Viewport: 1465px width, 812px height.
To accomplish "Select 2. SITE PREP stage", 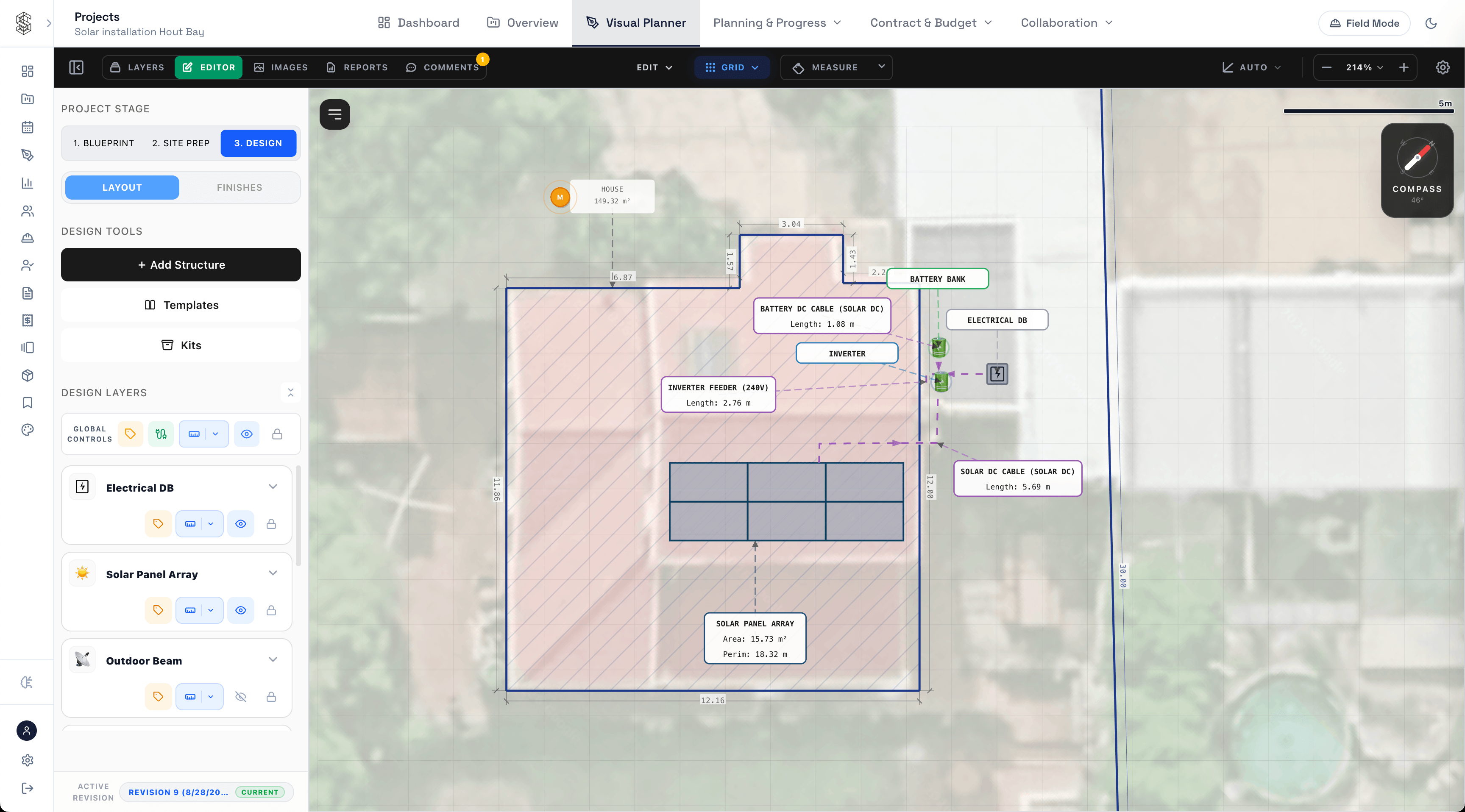I will [x=181, y=143].
